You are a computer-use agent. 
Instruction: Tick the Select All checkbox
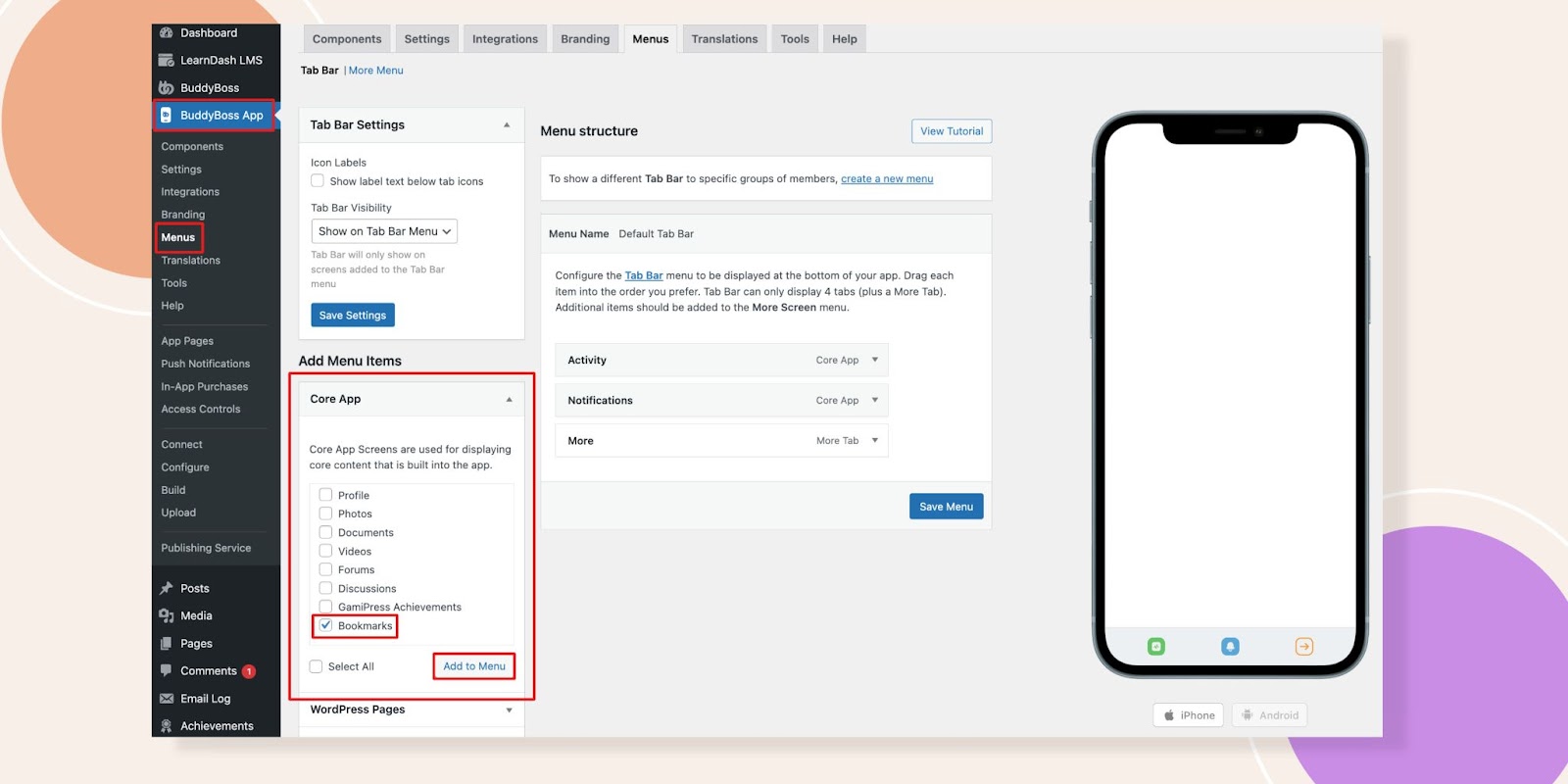pos(316,666)
